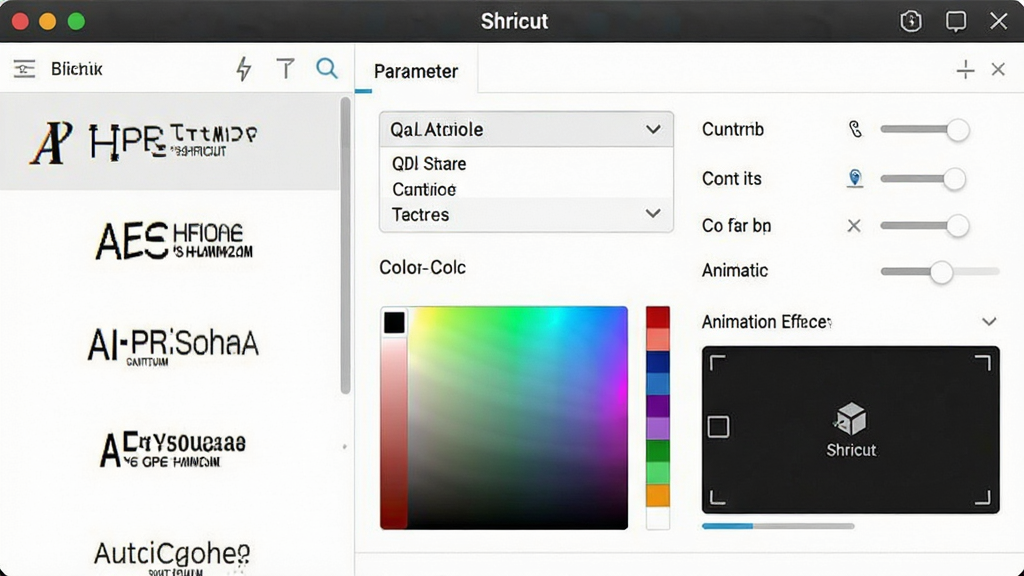Select the text T tool icon

point(285,69)
